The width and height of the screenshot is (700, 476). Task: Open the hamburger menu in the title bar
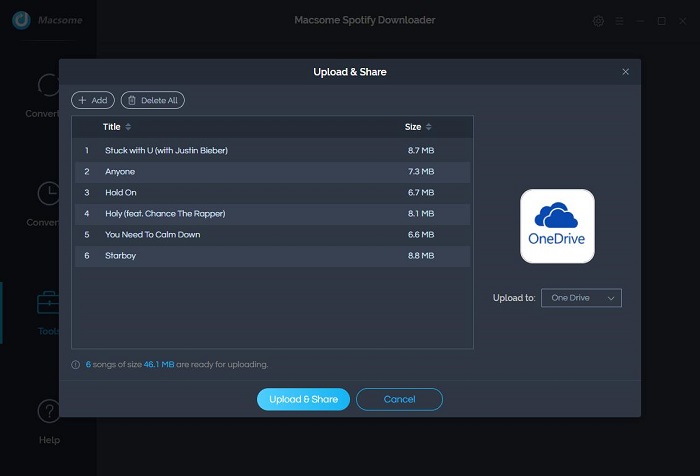(619, 21)
